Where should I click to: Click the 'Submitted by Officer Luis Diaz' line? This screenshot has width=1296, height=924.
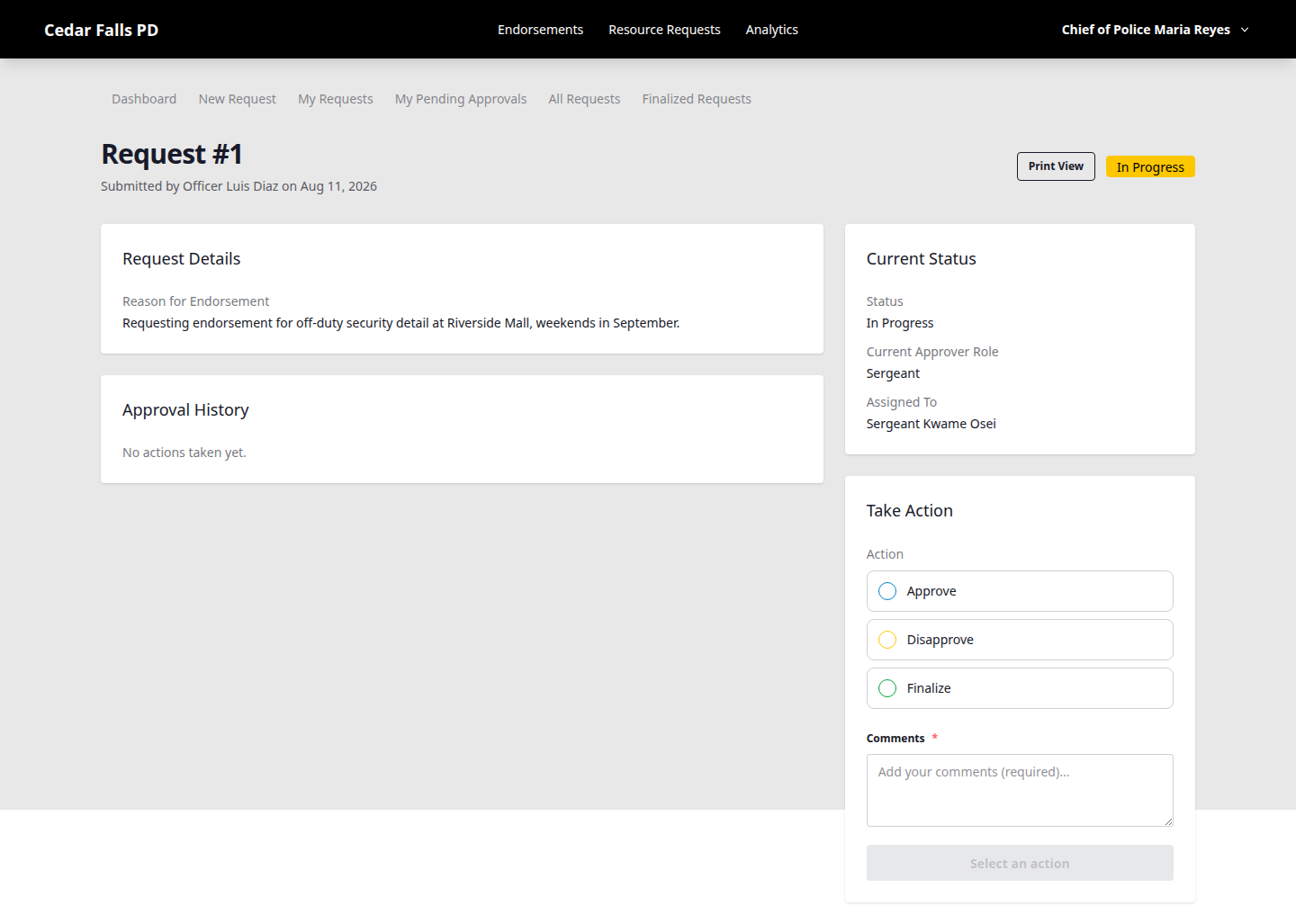pyautogui.click(x=238, y=186)
